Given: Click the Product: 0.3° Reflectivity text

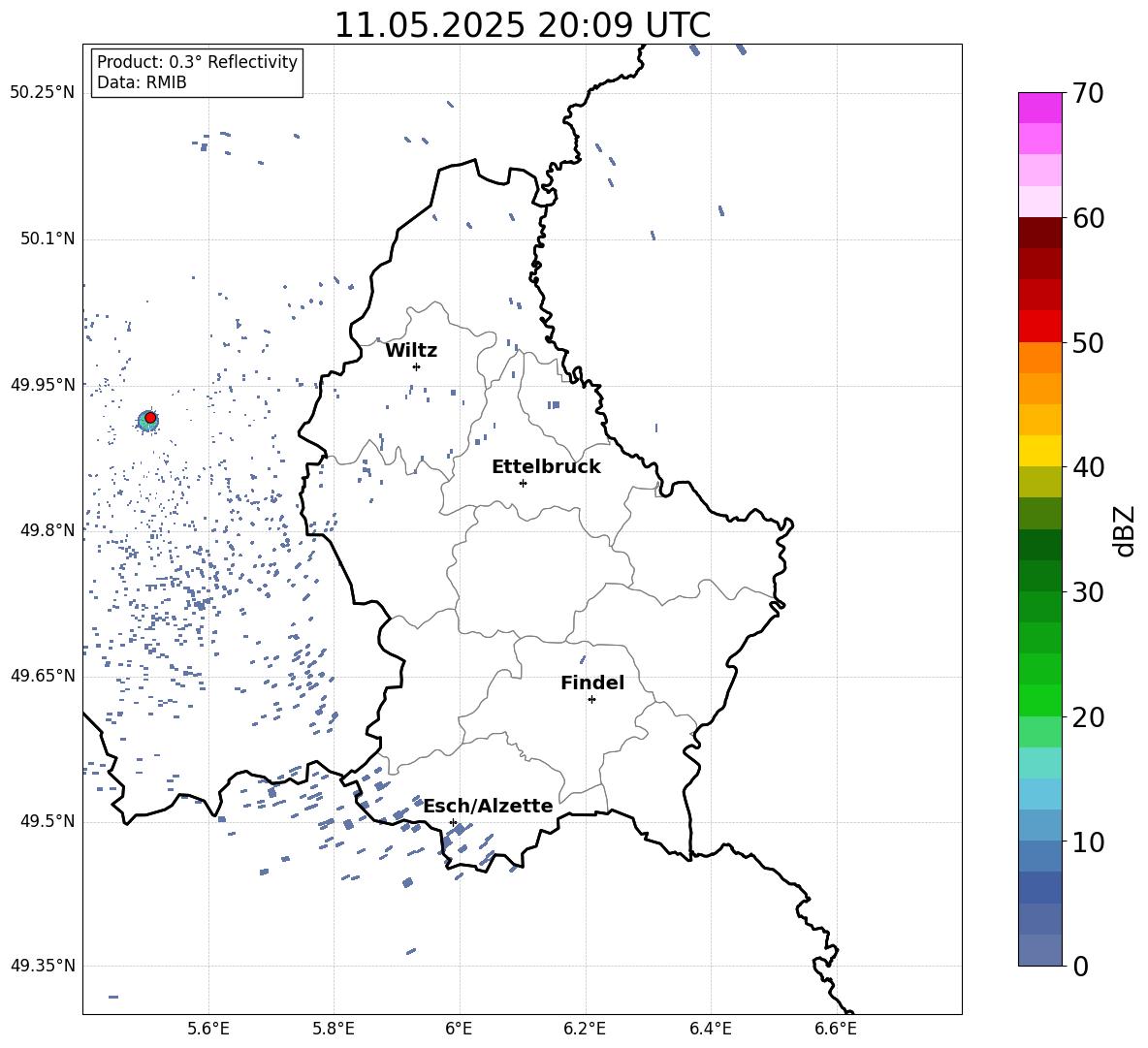Looking at the screenshot, I should (197, 62).
